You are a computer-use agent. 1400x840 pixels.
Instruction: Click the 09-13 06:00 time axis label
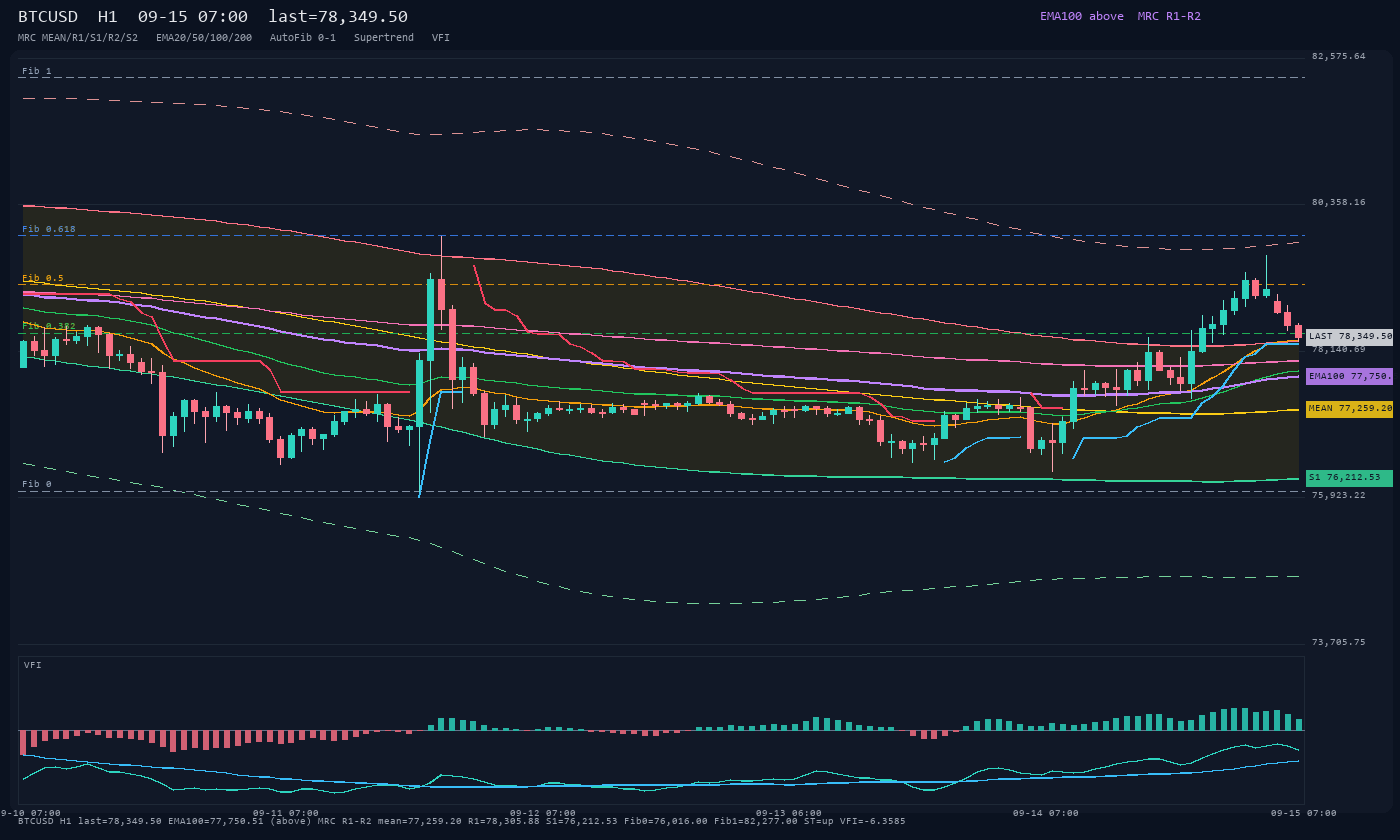pyautogui.click(x=789, y=813)
